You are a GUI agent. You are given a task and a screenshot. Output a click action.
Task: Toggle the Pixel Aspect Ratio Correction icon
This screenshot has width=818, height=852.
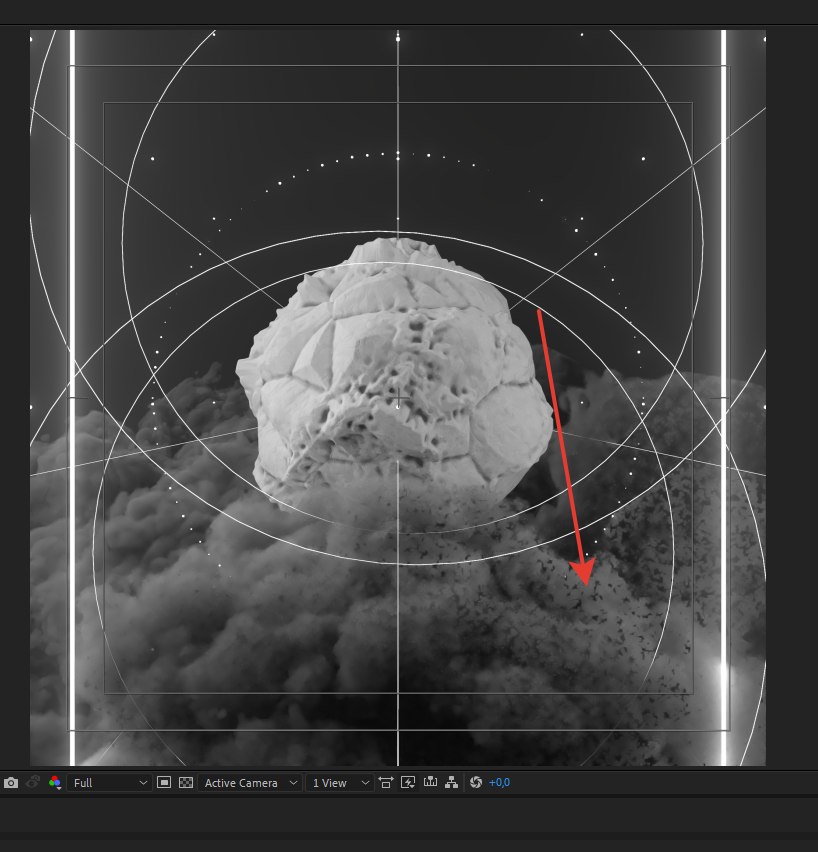pyautogui.click(x=386, y=782)
